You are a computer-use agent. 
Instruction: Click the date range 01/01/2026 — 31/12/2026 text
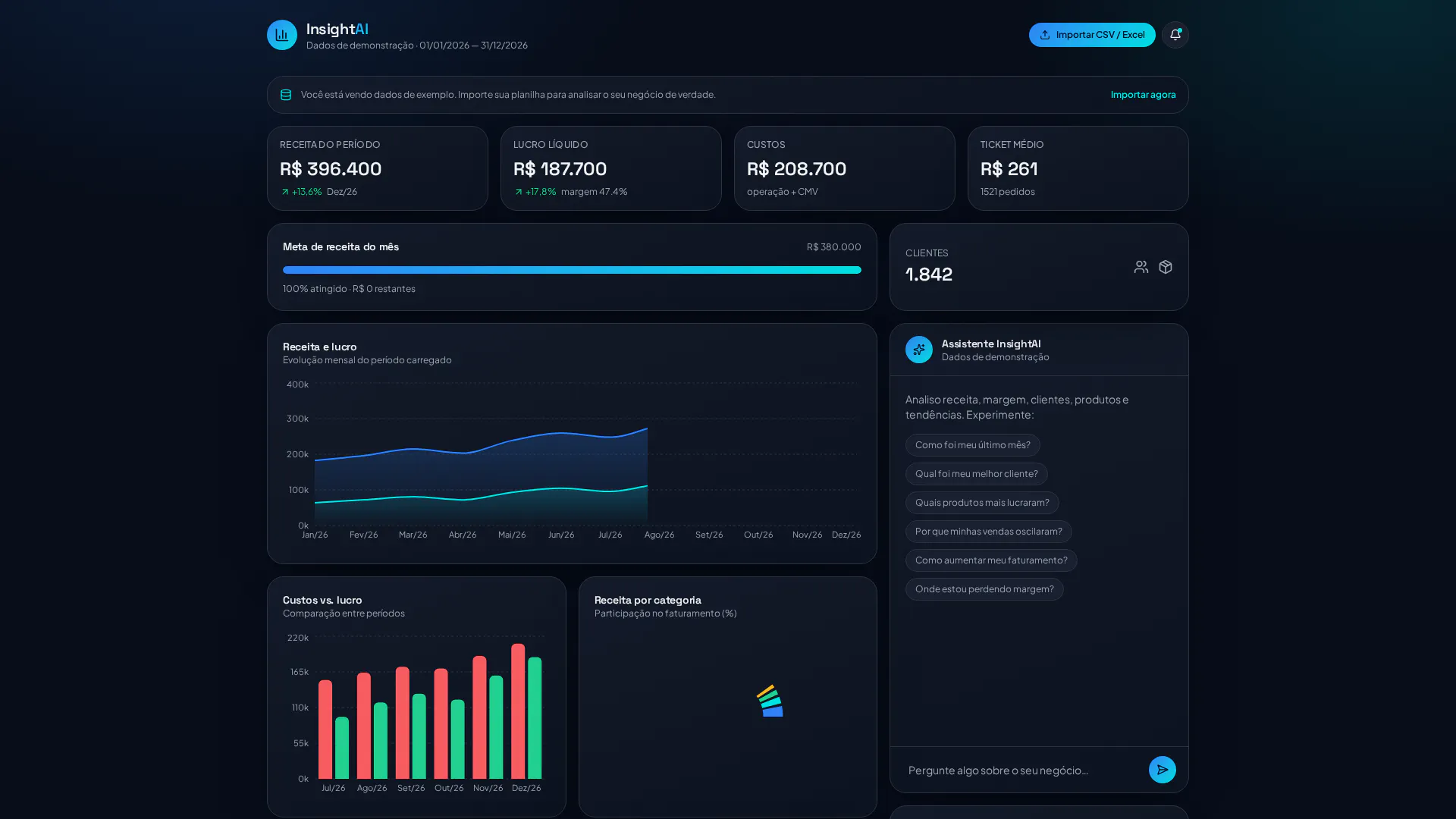point(473,45)
